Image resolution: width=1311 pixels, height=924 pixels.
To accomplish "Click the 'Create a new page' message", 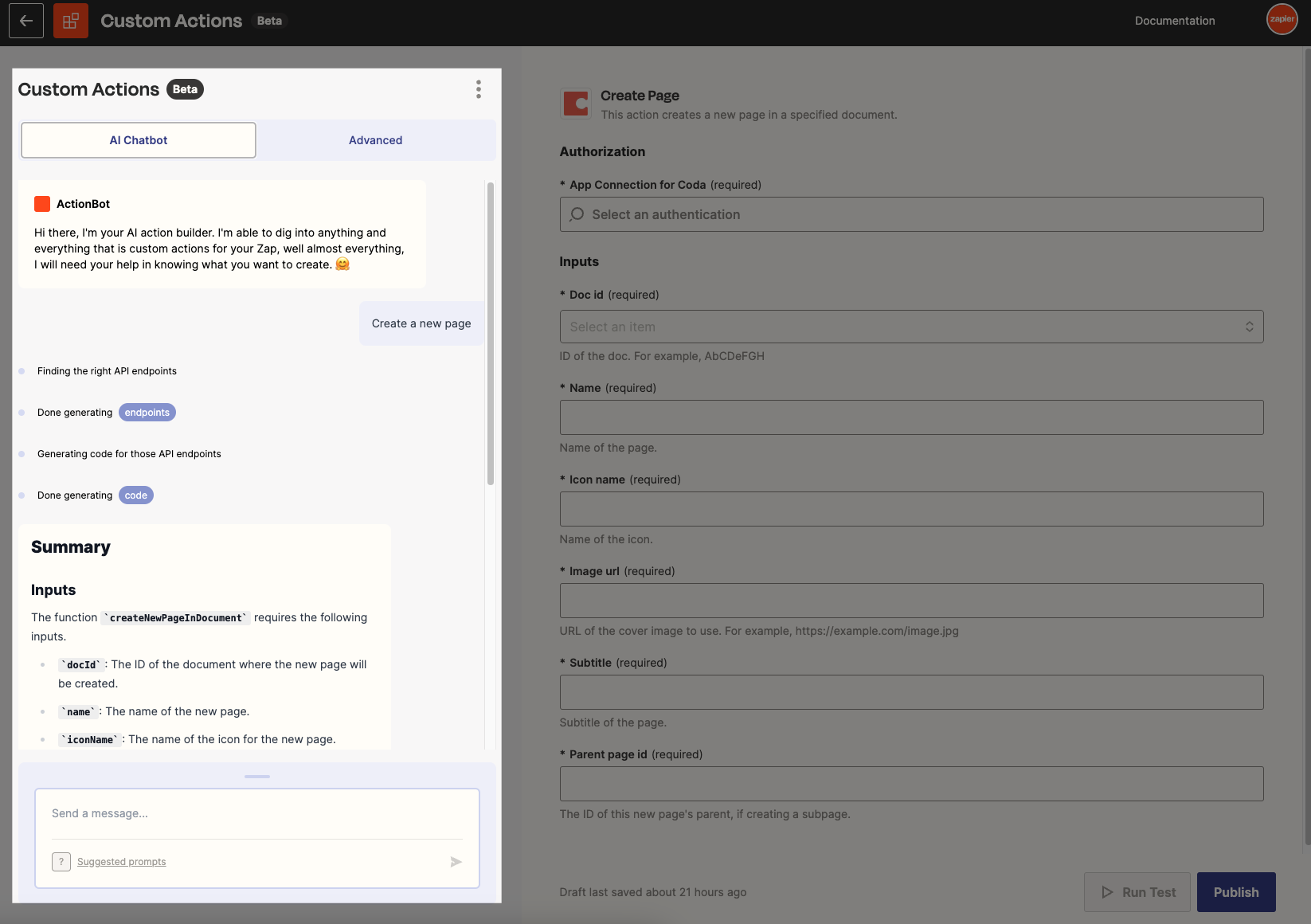I will coord(421,323).
